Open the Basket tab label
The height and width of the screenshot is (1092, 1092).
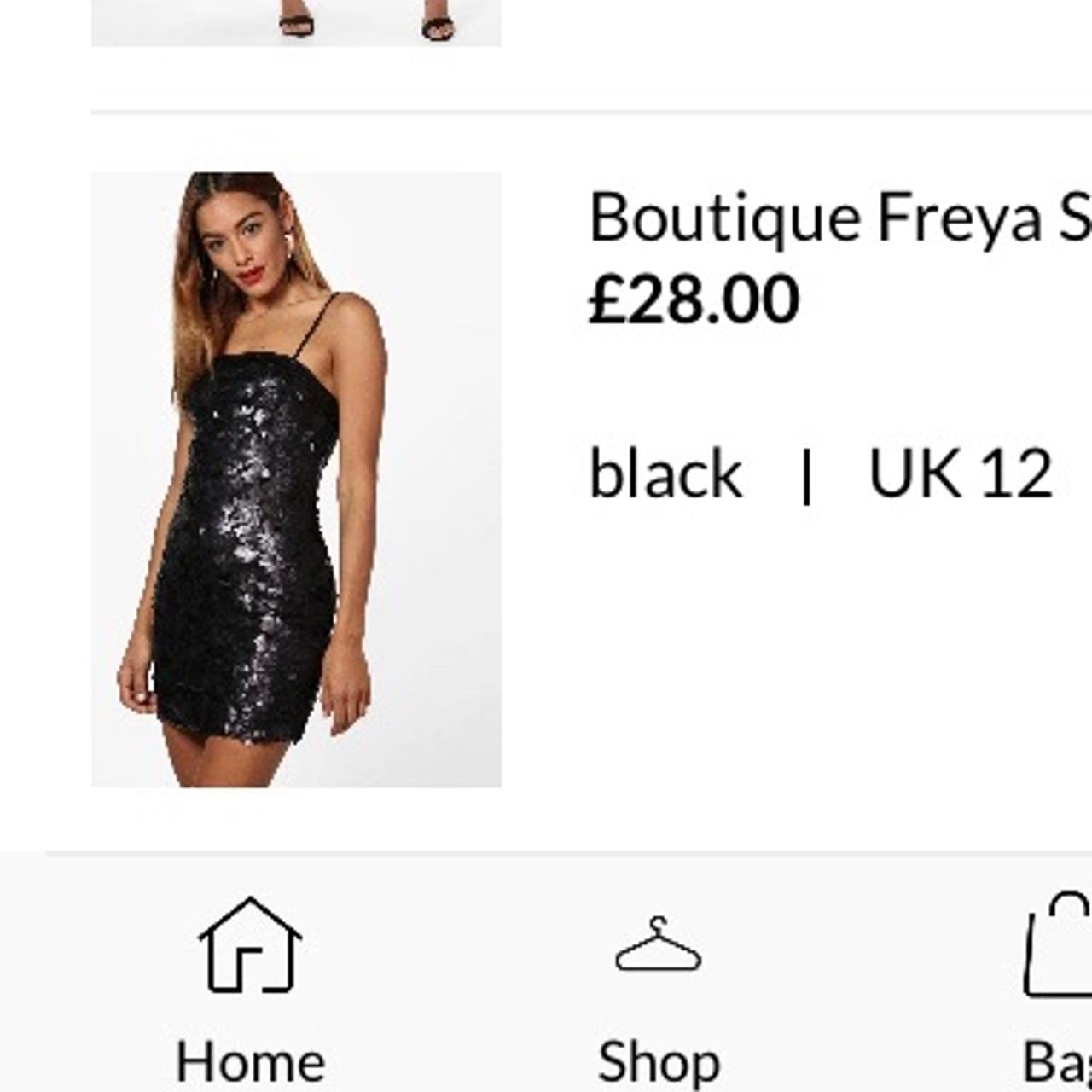point(1062,1060)
